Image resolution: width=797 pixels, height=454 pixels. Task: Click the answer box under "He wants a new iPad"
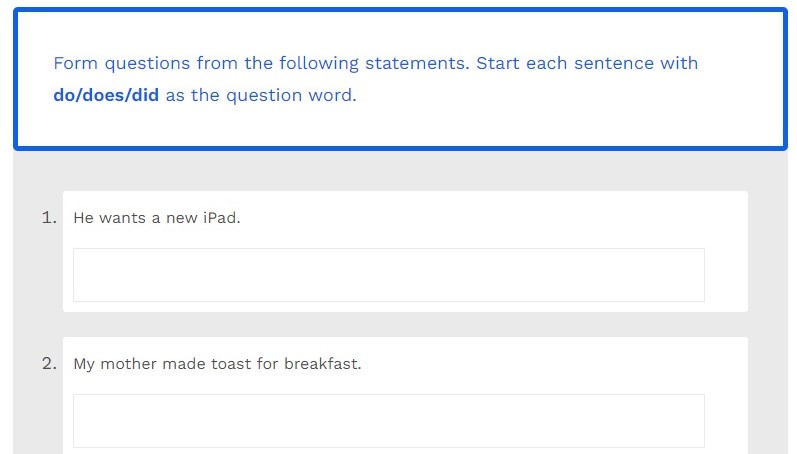coord(388,275)
